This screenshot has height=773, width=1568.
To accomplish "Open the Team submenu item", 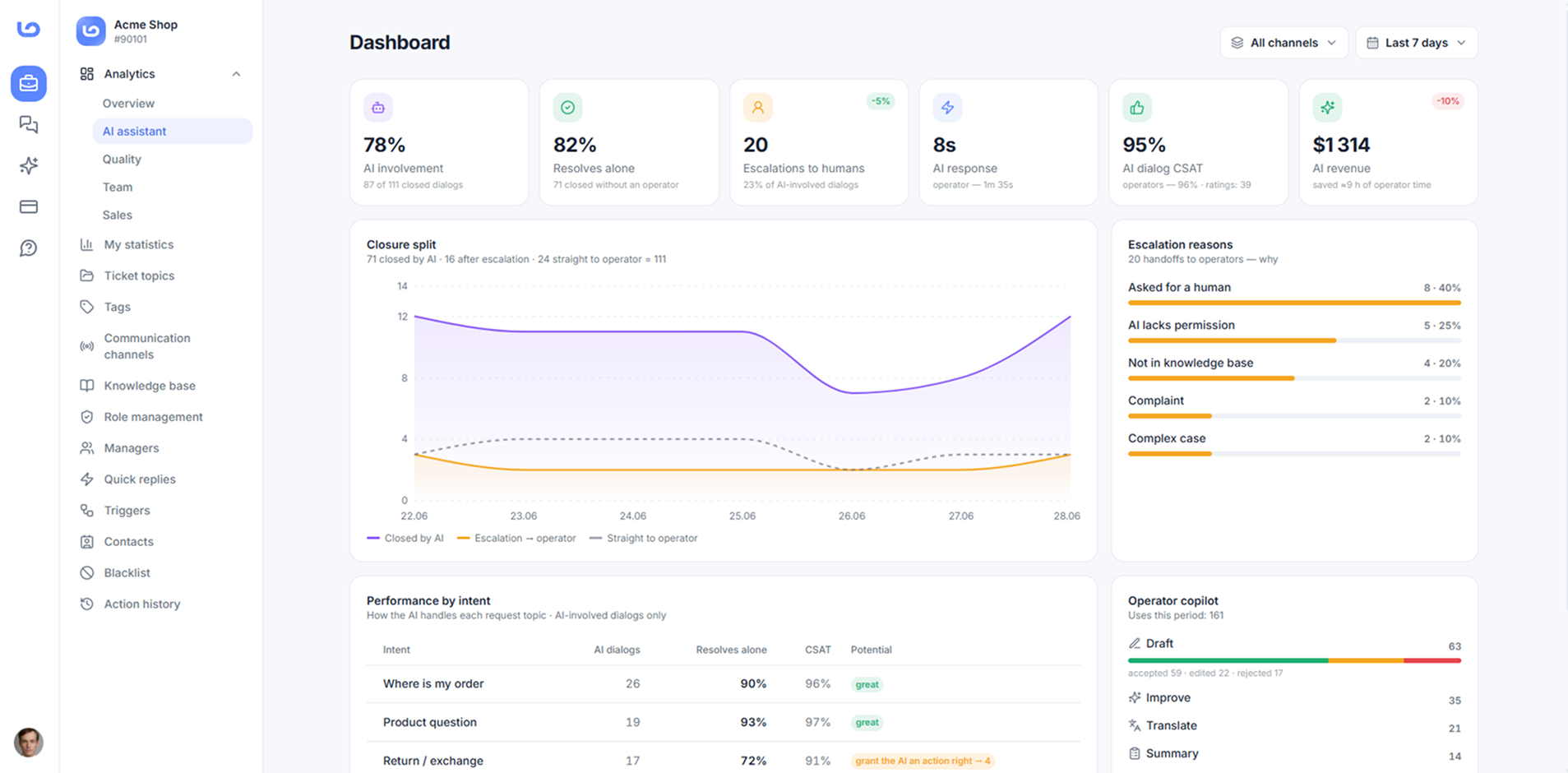I will [118, 187].
